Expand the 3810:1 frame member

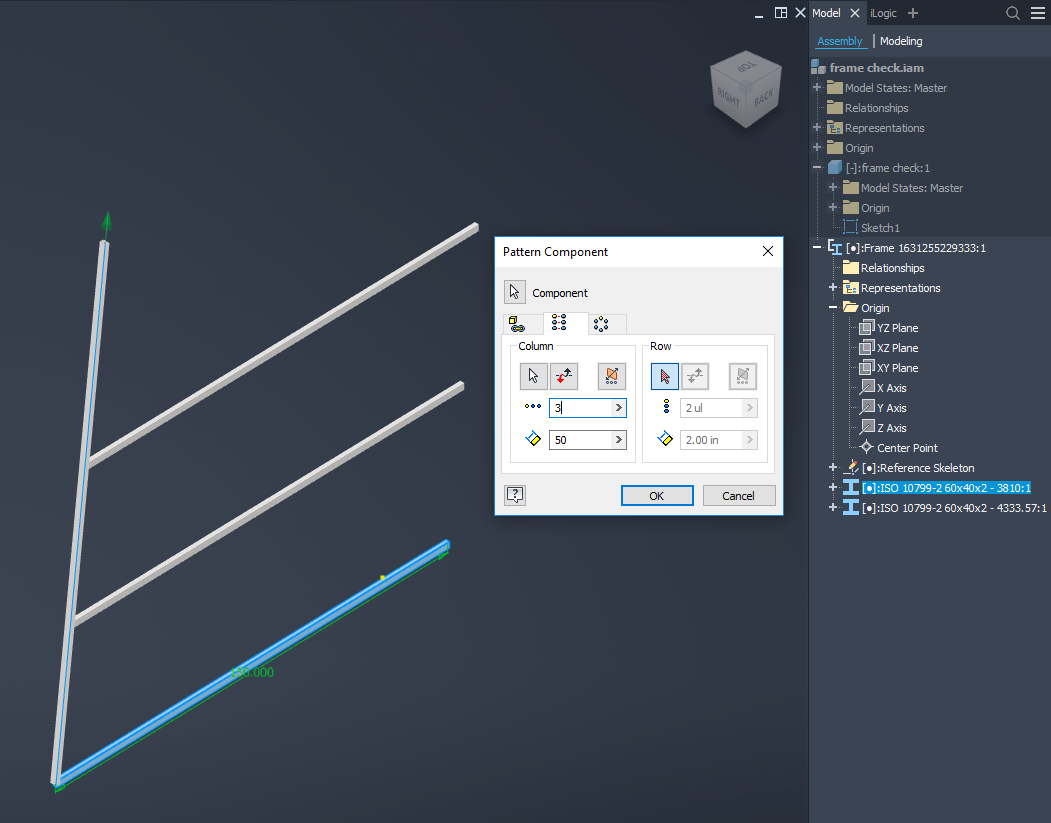pos(833,488)
